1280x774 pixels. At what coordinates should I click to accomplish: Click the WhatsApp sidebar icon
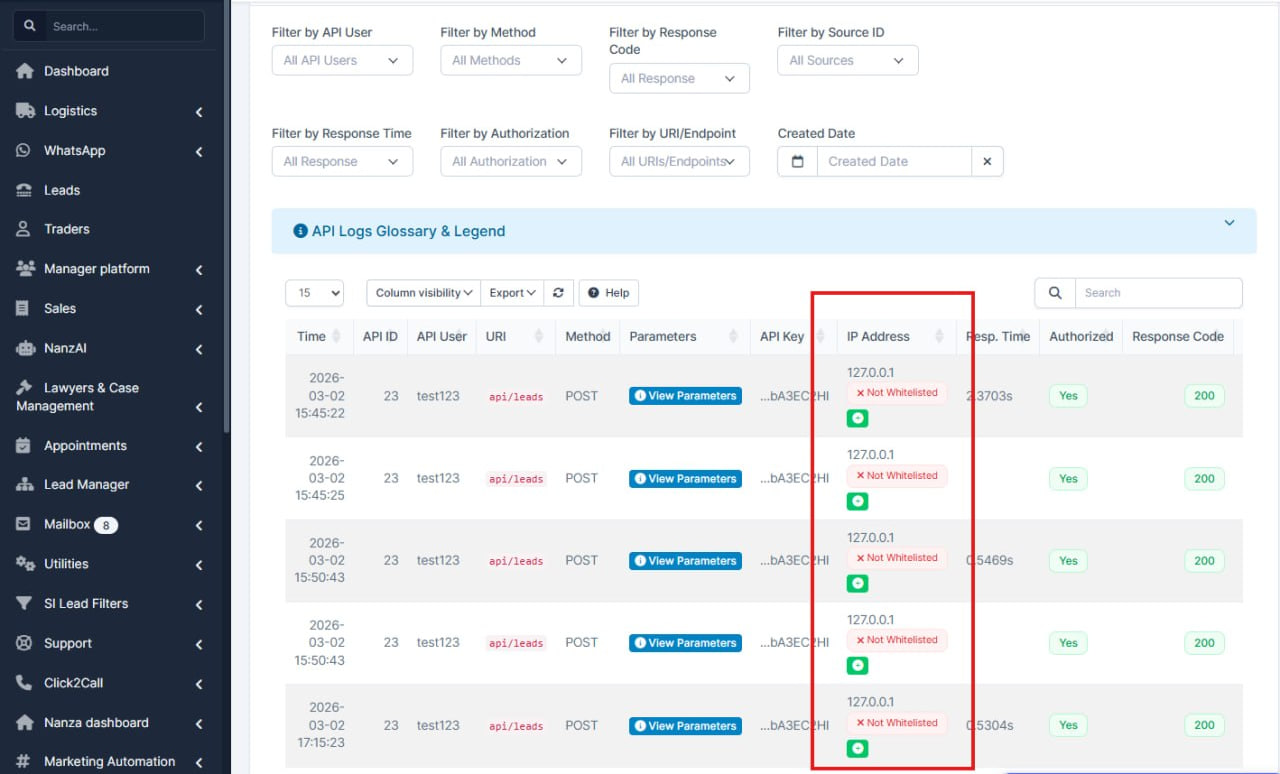pos(24,150)
